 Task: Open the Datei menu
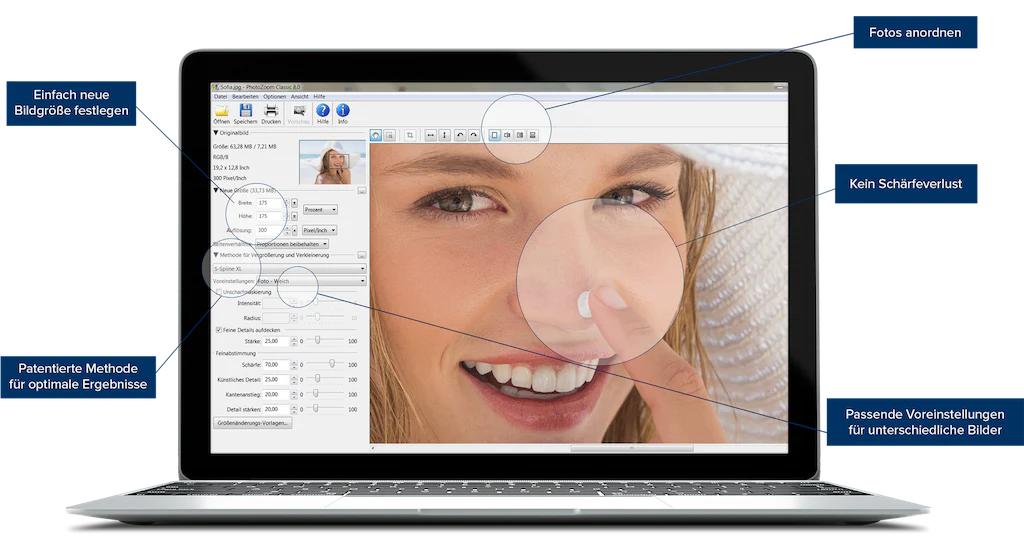click(221, 97)
